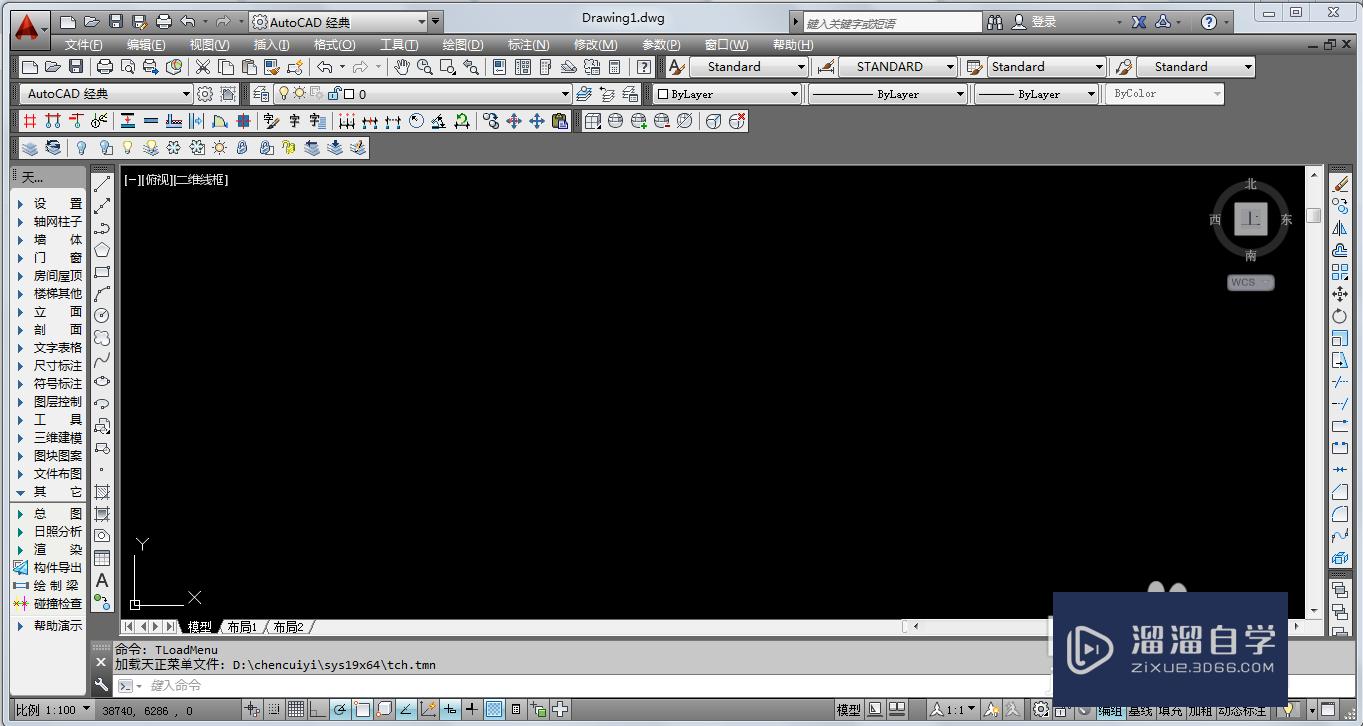Click the Quick Calculator icon

click(x=615, y=67)
